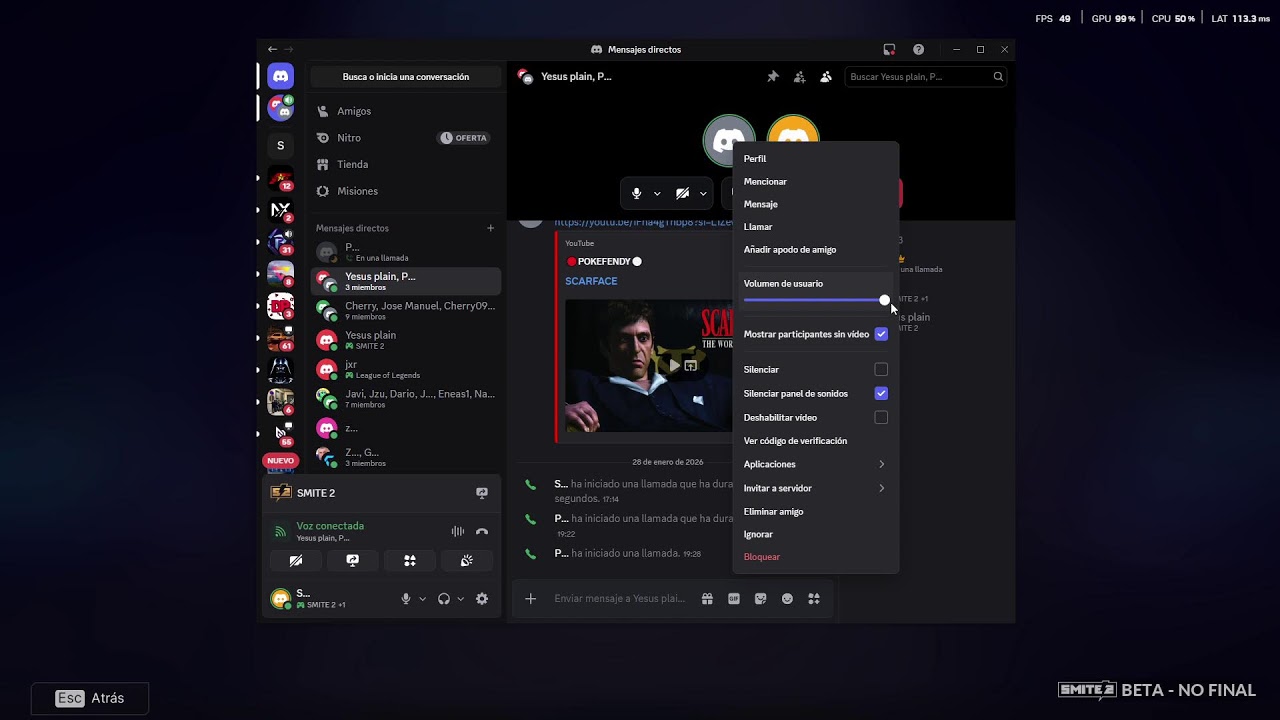The width and height of the screenshot is (1280, 720).
Task: Check 'Deshabilitar vídeo' checkbox
Action: (x=881, y=417)
